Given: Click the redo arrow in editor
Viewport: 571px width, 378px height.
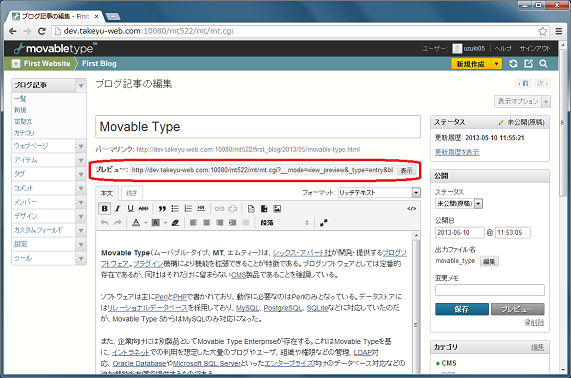Looking at the screenshot, I should click(x=117, y=223).
